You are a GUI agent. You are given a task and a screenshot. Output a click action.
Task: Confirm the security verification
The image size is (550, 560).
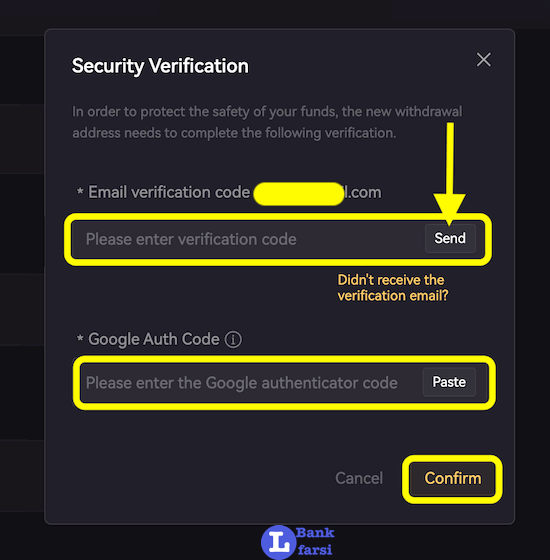pyautogui.click(x=452, y=479)
